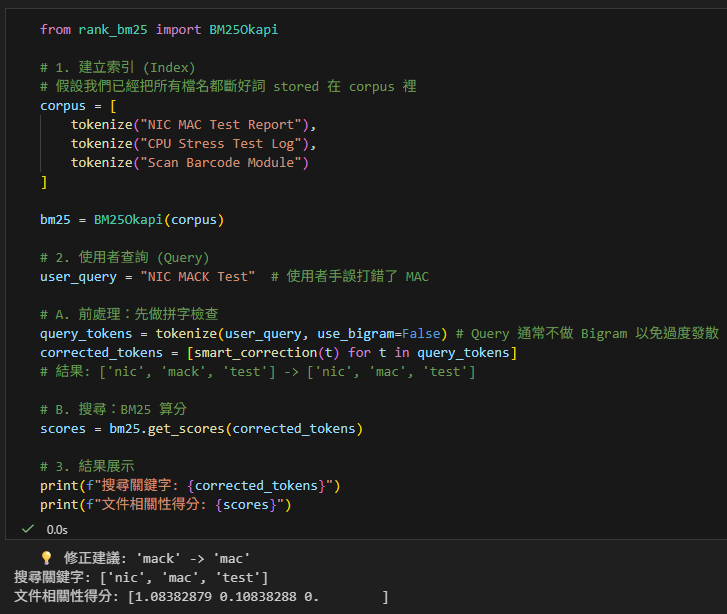
Task: Click the comment about Query not using Bigram
Action: [587, 334]
